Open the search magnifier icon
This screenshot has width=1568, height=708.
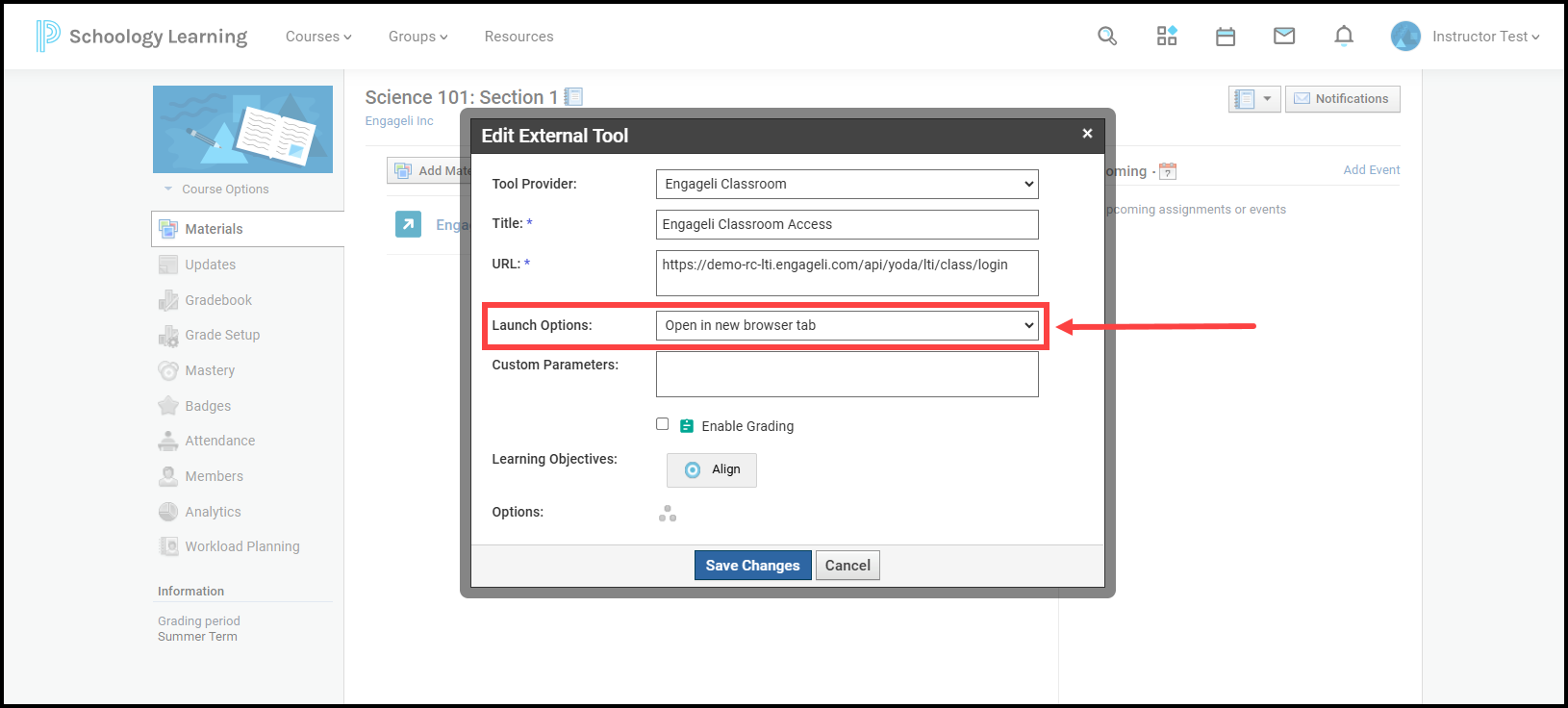pyautogui.click(x=1107, y=37)
